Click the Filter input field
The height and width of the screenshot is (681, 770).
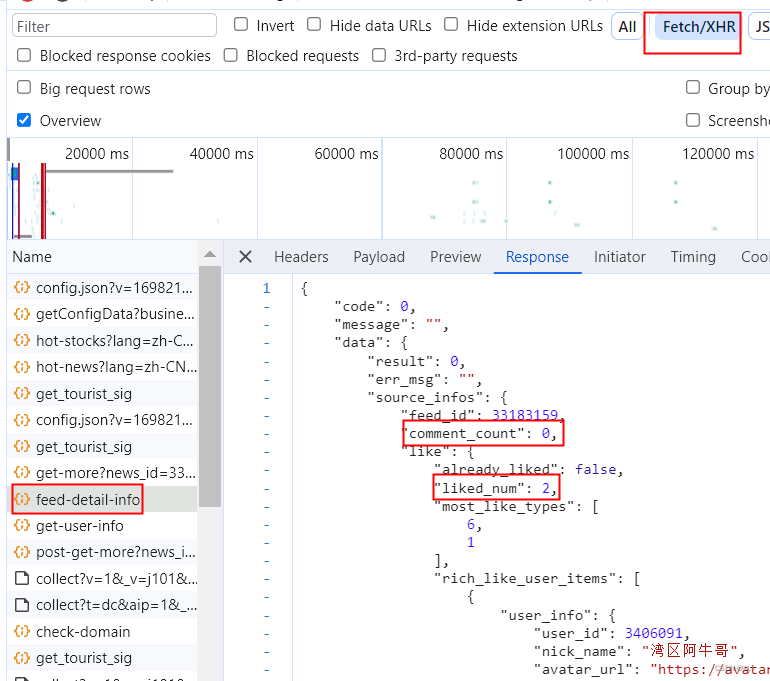114,26
